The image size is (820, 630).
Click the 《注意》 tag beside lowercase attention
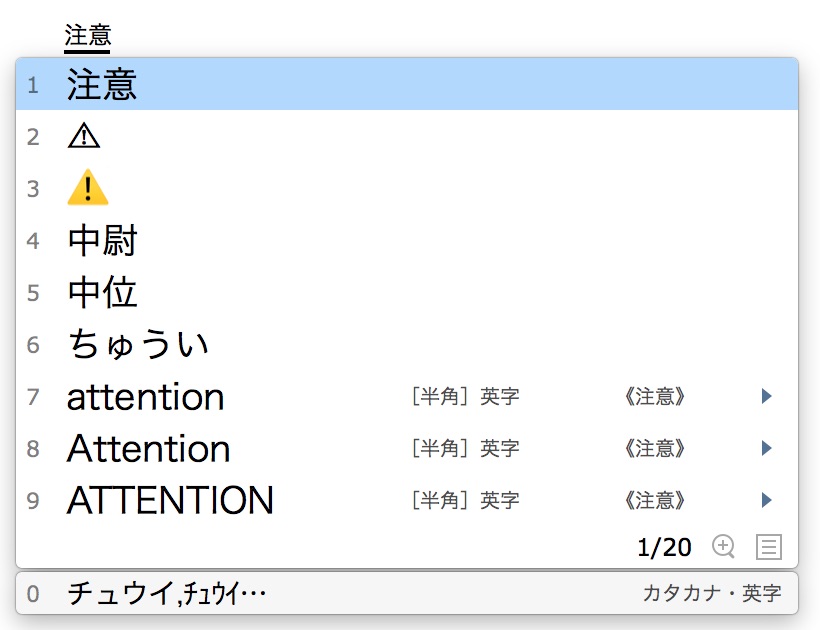[655, 397]
